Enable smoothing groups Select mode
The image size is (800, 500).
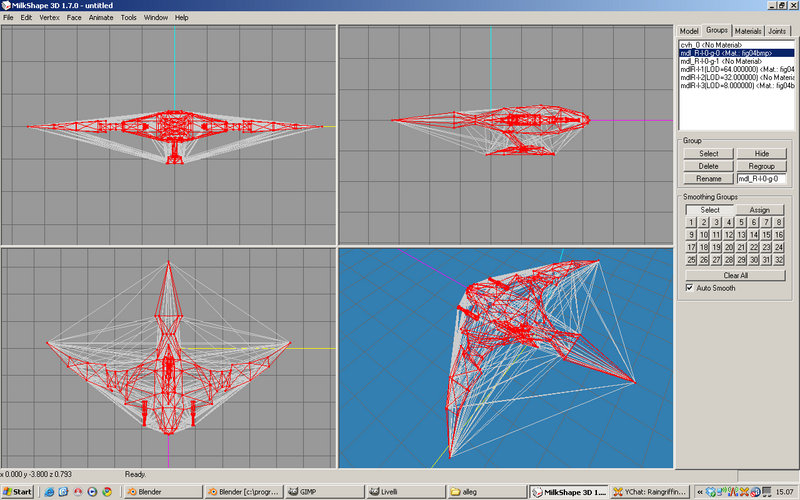tap(709, 210)
